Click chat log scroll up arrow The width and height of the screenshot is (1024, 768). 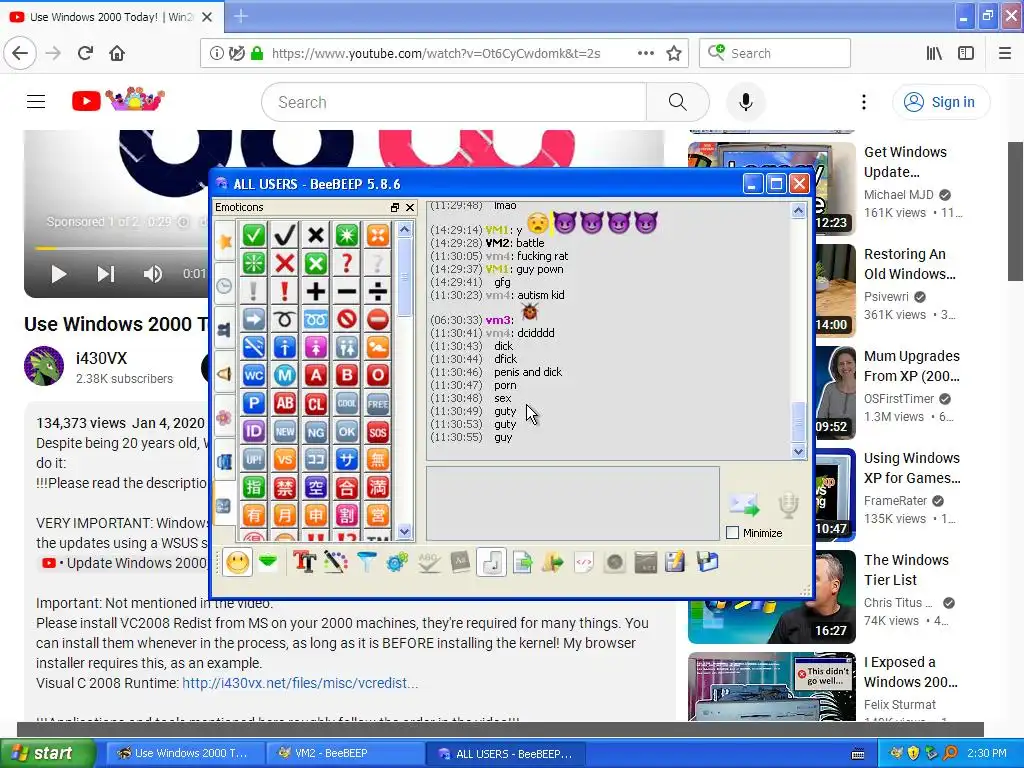tap(798, 210)
